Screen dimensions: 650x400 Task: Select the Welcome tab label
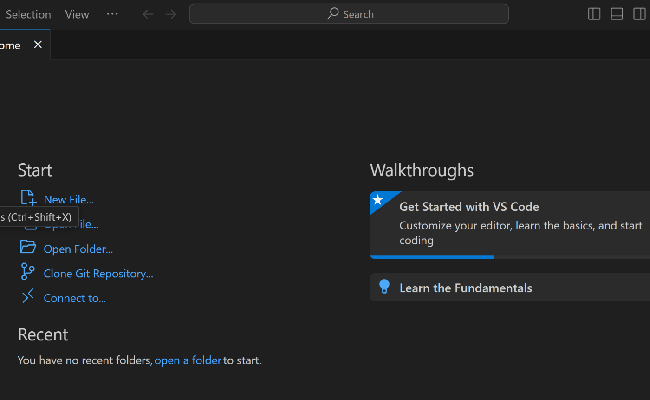pyautogui.click(x=10, y=46)
